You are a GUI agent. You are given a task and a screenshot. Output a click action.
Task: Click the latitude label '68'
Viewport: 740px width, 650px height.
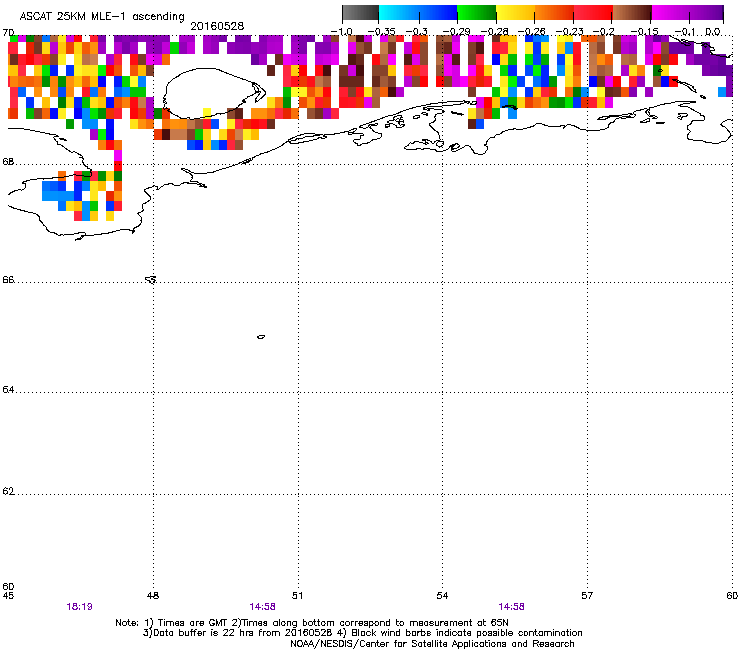(8, 162)
